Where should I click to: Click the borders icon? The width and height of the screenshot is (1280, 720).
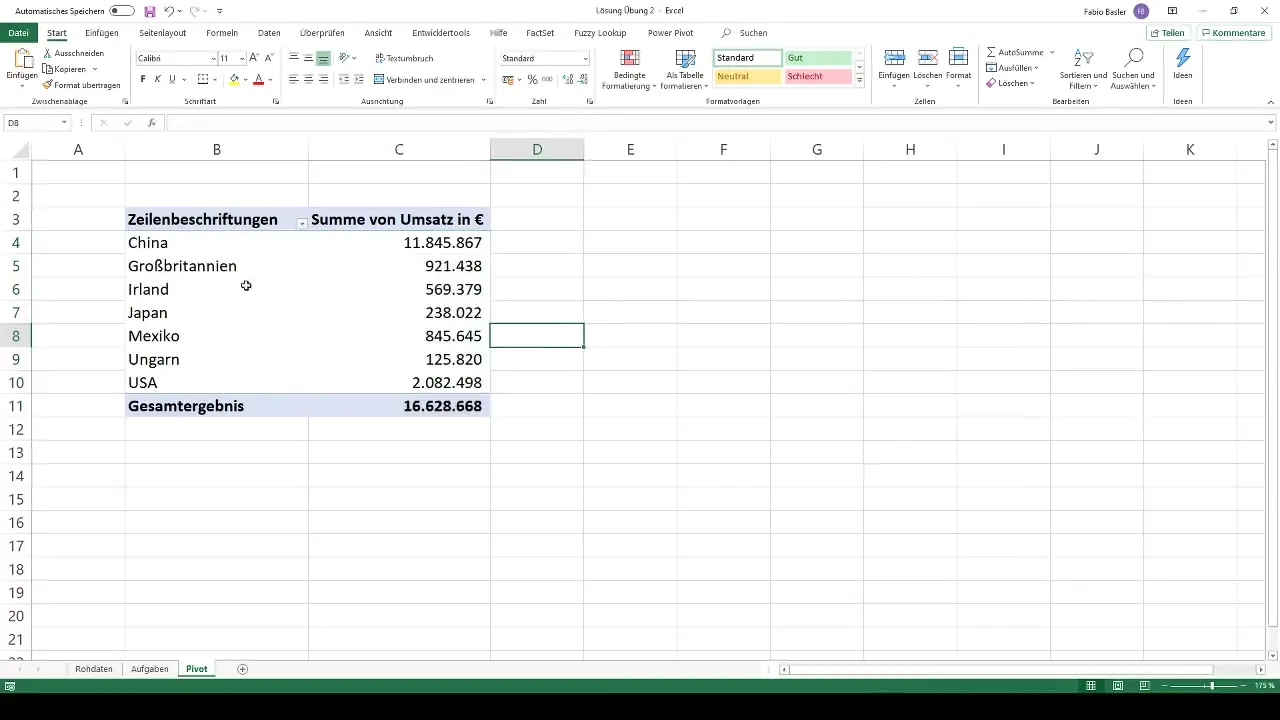point(203,79)
